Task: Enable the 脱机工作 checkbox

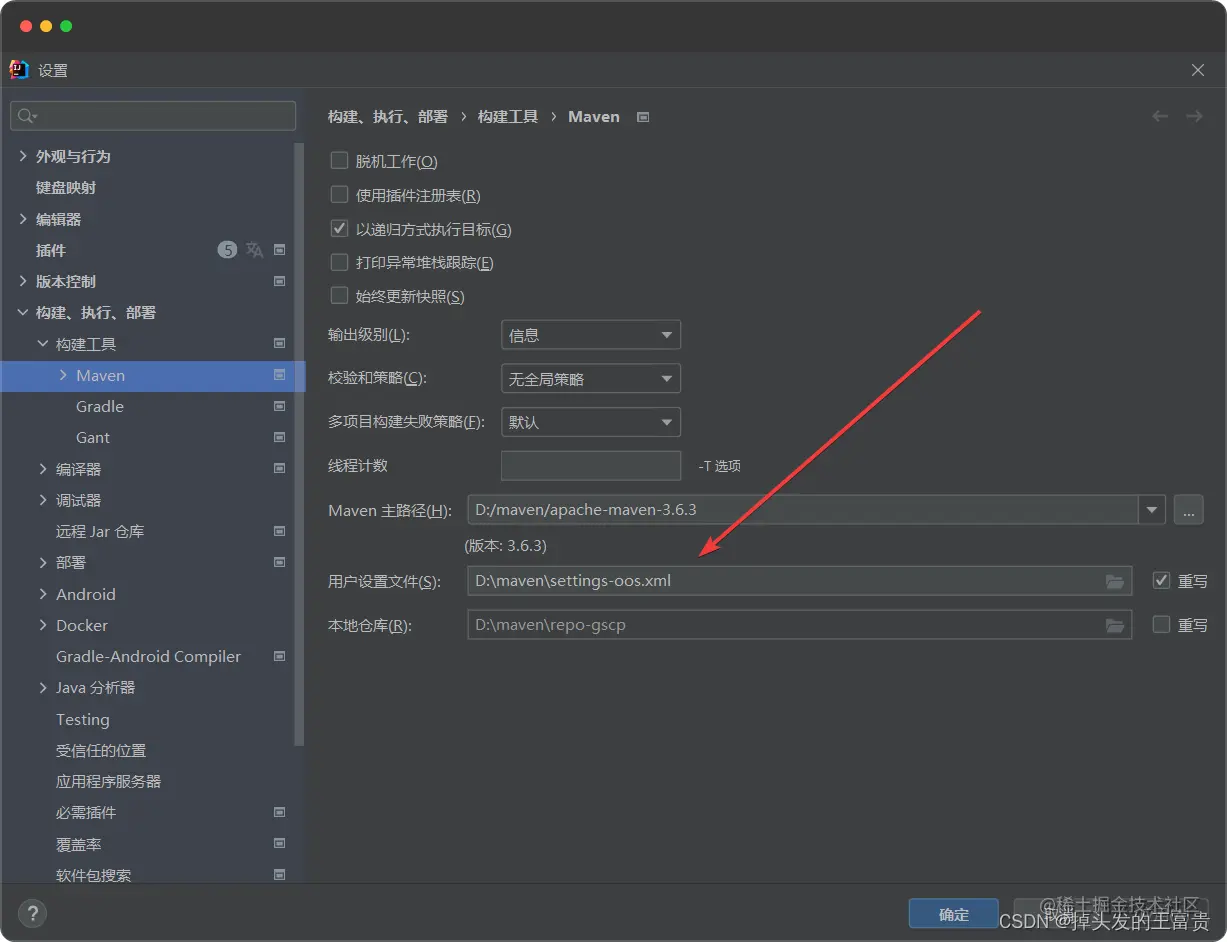Action: [x=339, y=161]
